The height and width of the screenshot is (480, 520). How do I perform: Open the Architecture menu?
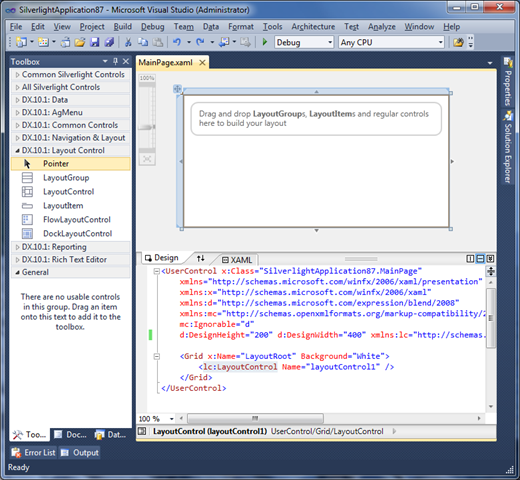coord(313,27)
